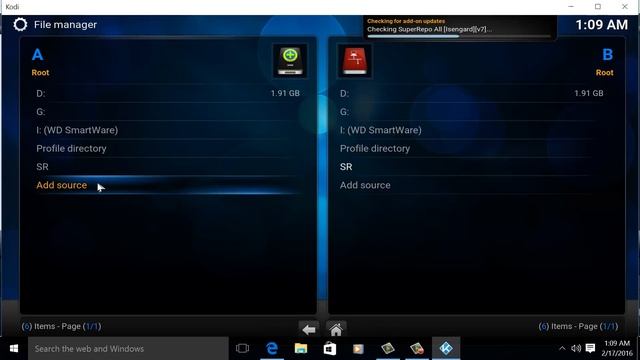Click the back arrow button at the bottom

(309, 329)
